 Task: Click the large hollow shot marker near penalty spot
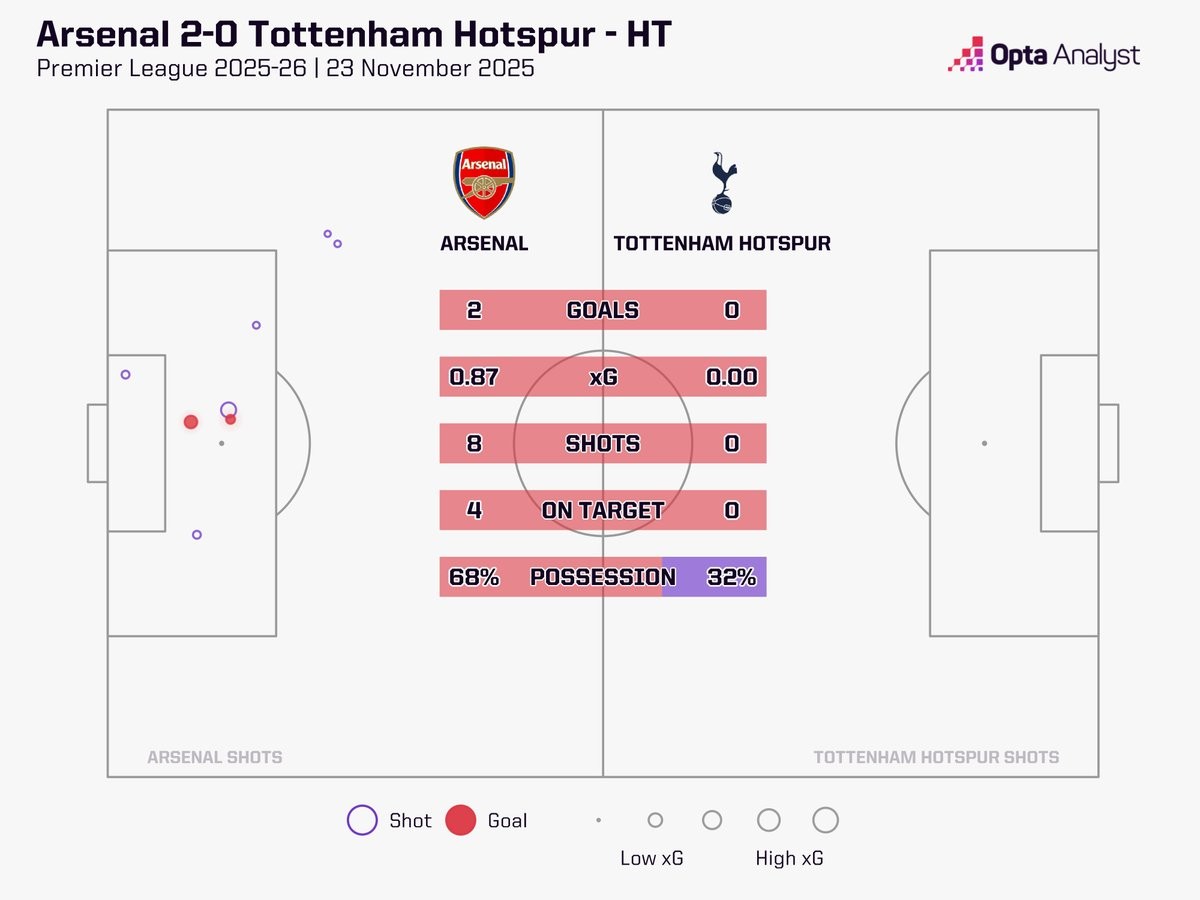click(x=228, y=409)
